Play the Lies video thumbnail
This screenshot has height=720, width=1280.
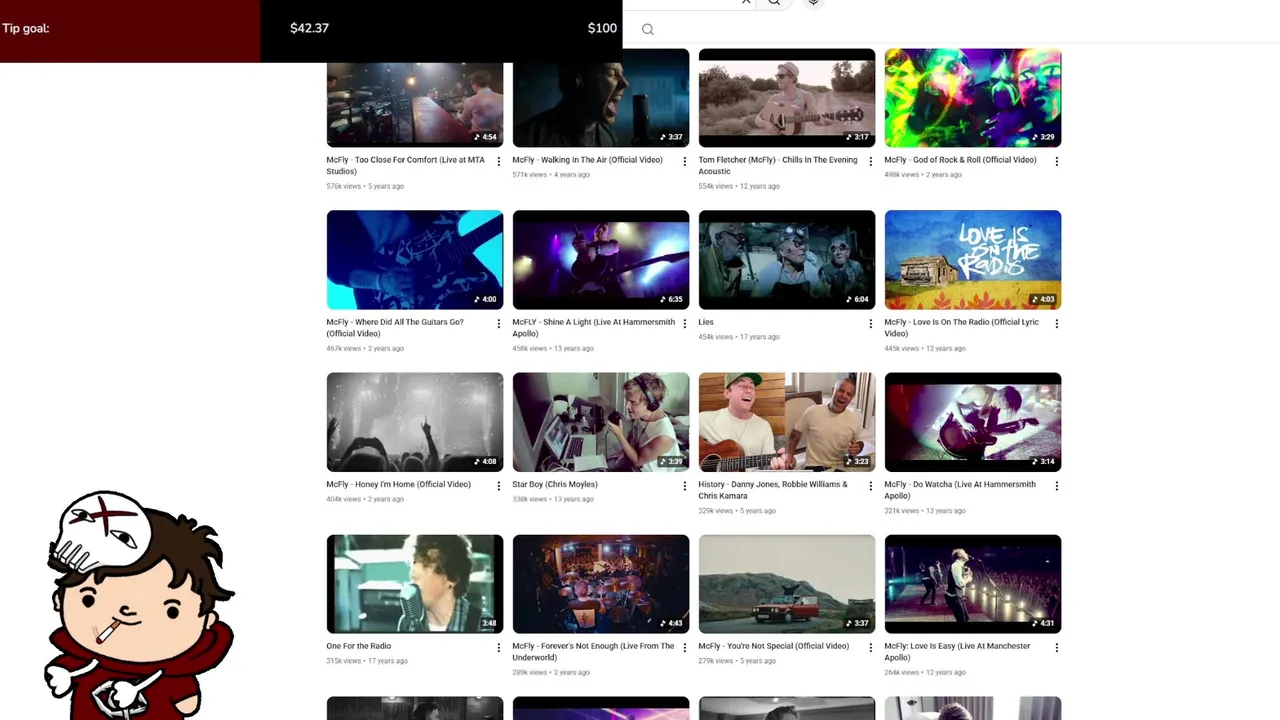[x=787, y=260]
